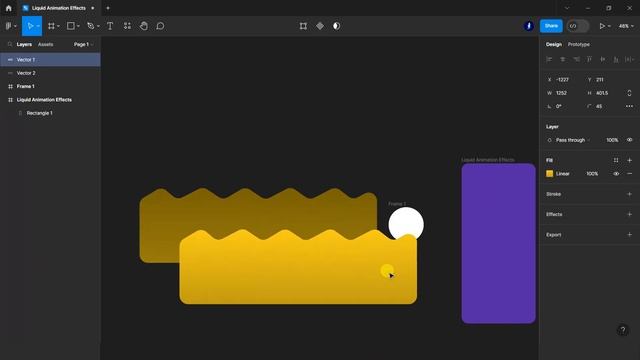Click the Align vertical centers icon
The width and height of the screenshot is (640, 360).
(603, 60)
